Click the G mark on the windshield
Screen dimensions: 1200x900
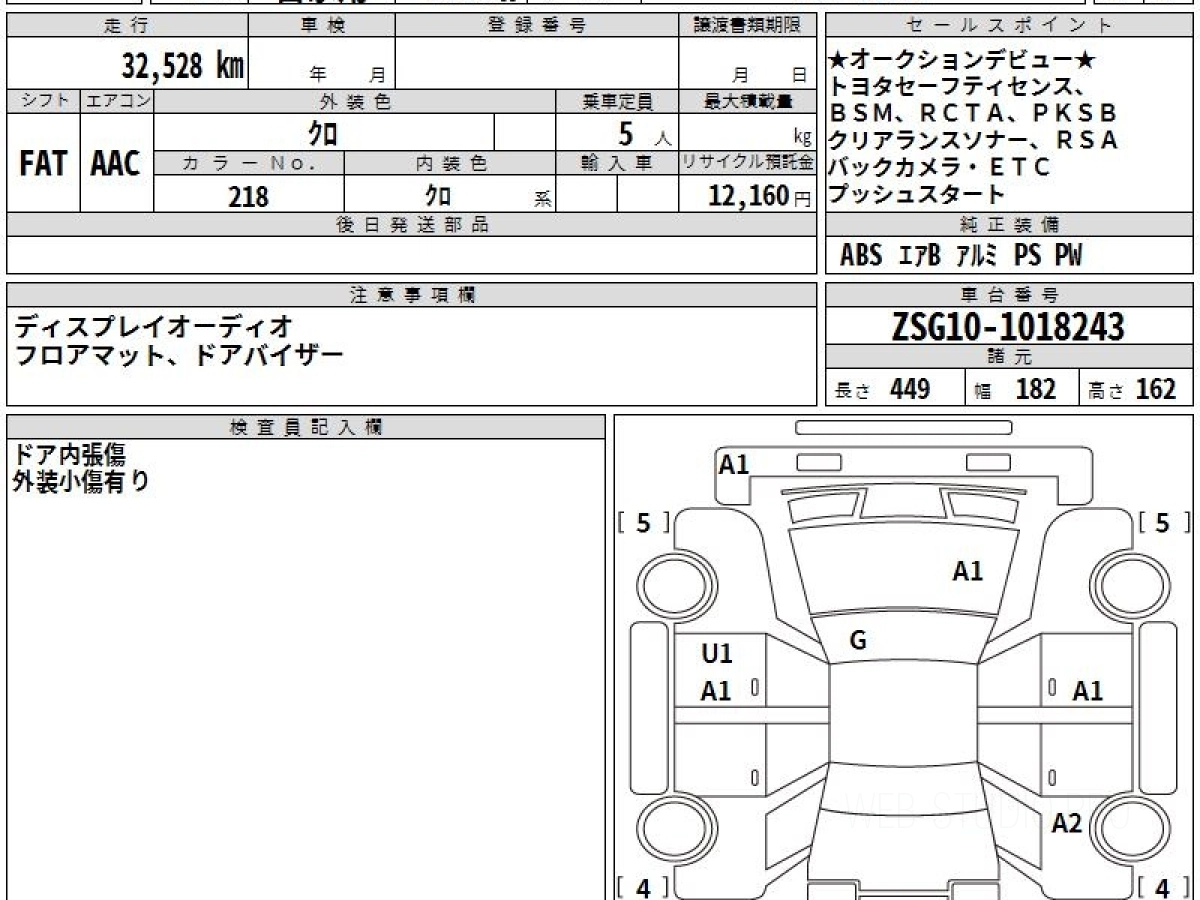858,641
